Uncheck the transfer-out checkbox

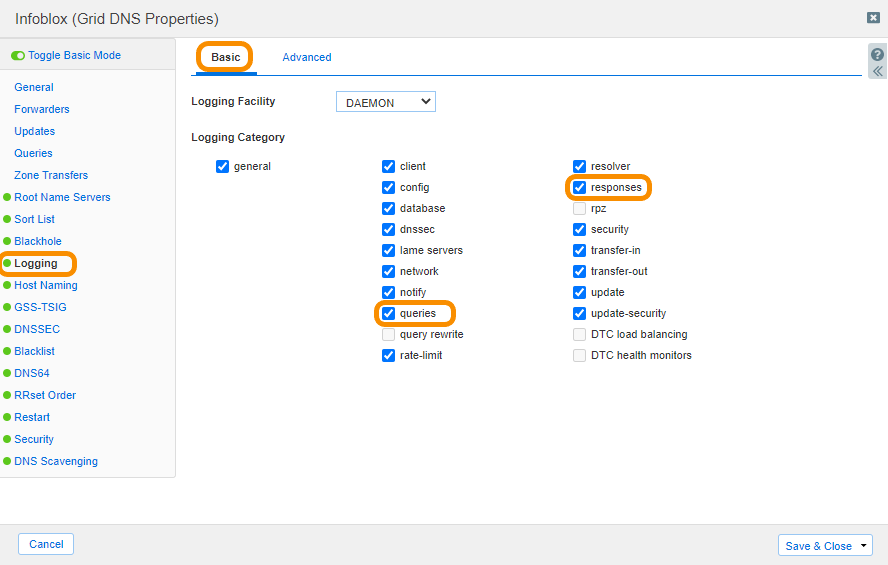click(x=579, y=271)
